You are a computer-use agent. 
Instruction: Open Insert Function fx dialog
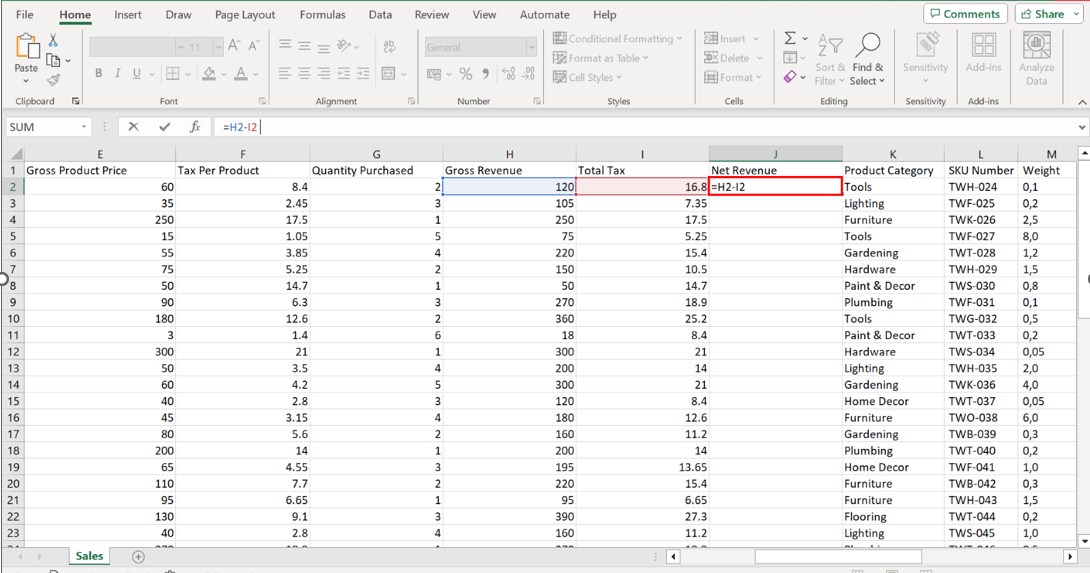coord(195,127)
